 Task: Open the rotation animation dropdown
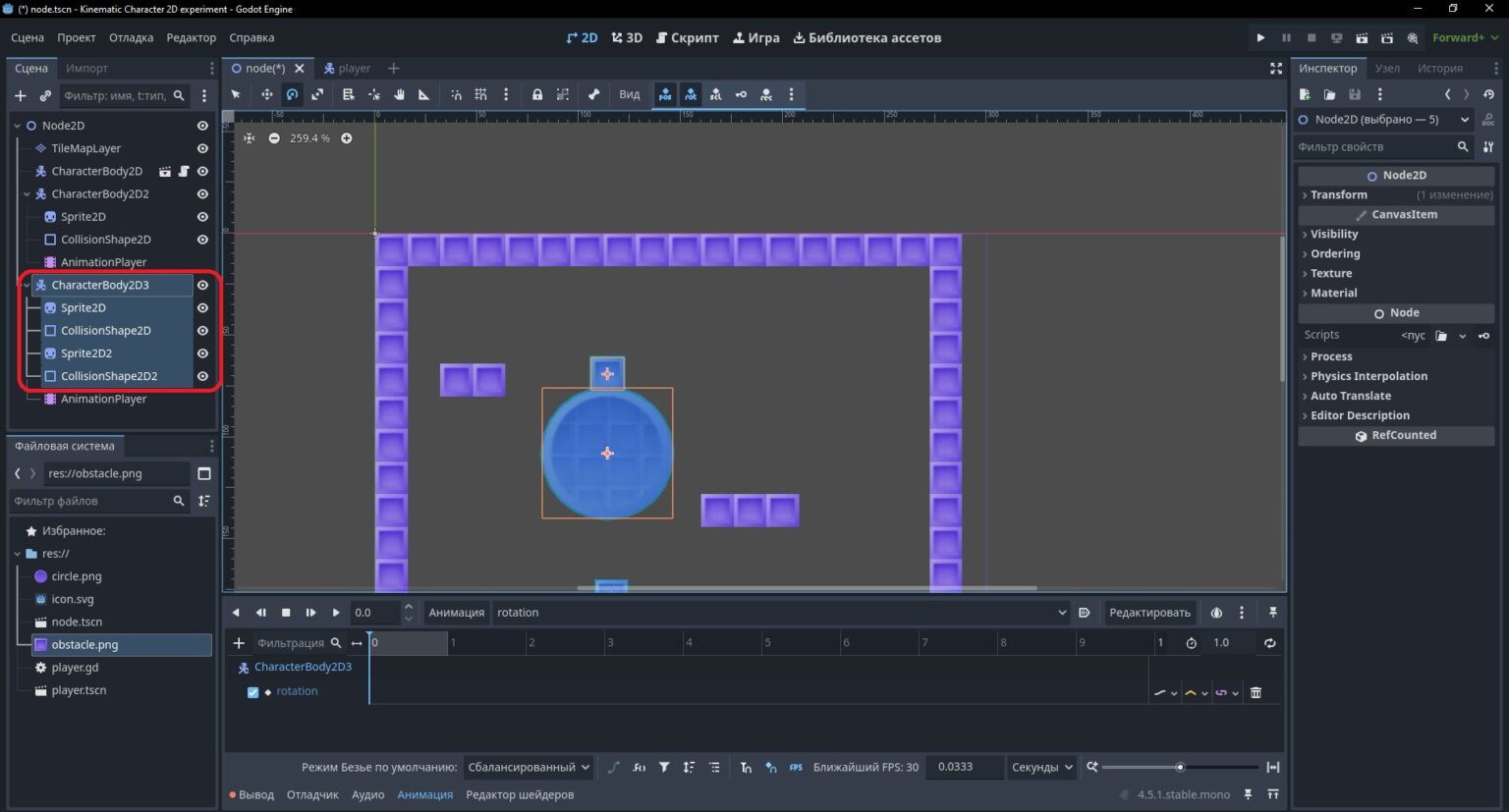pos(781,613)
